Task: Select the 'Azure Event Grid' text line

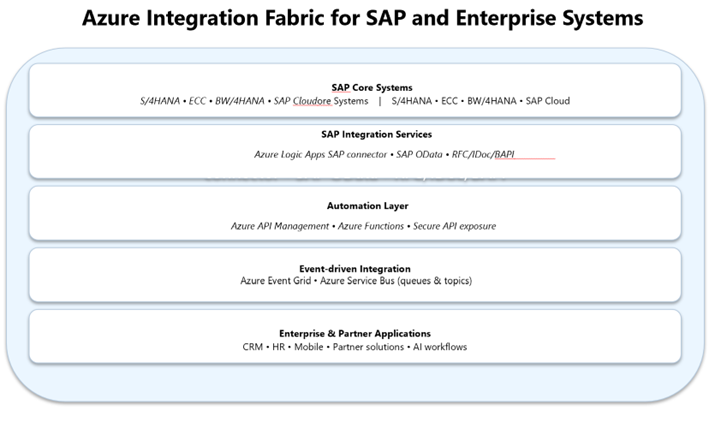Action: [356, 280]
